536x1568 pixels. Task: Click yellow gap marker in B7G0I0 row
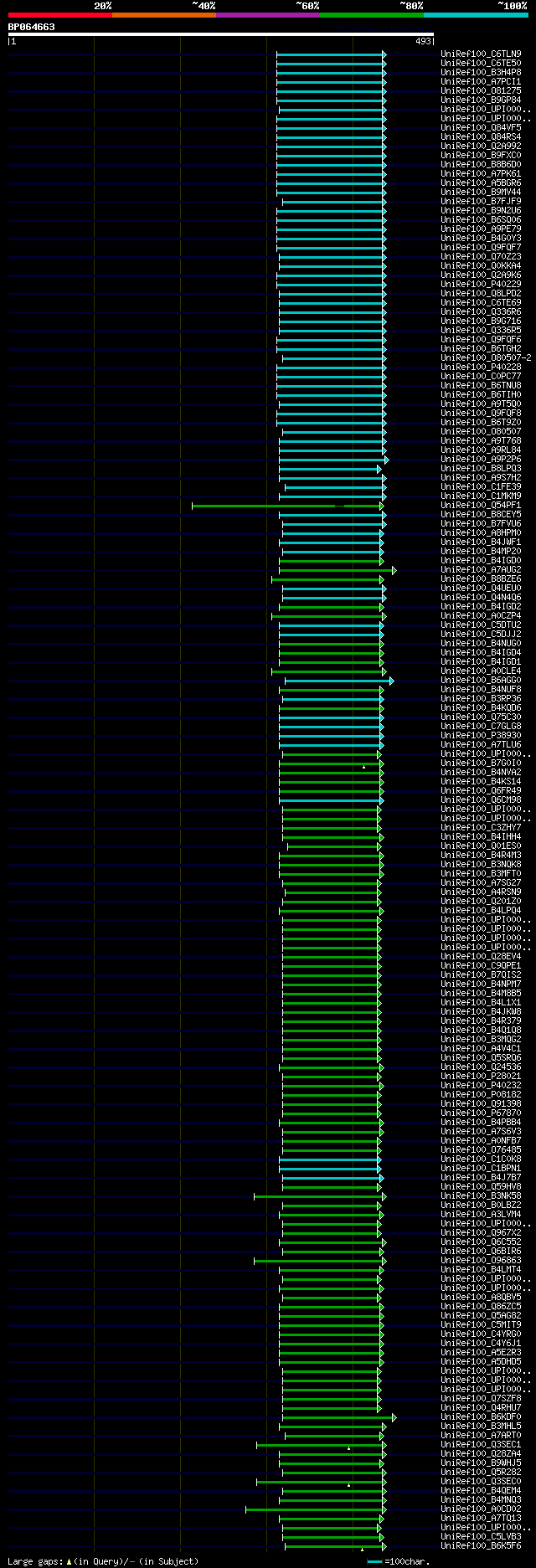click(363, 767)
